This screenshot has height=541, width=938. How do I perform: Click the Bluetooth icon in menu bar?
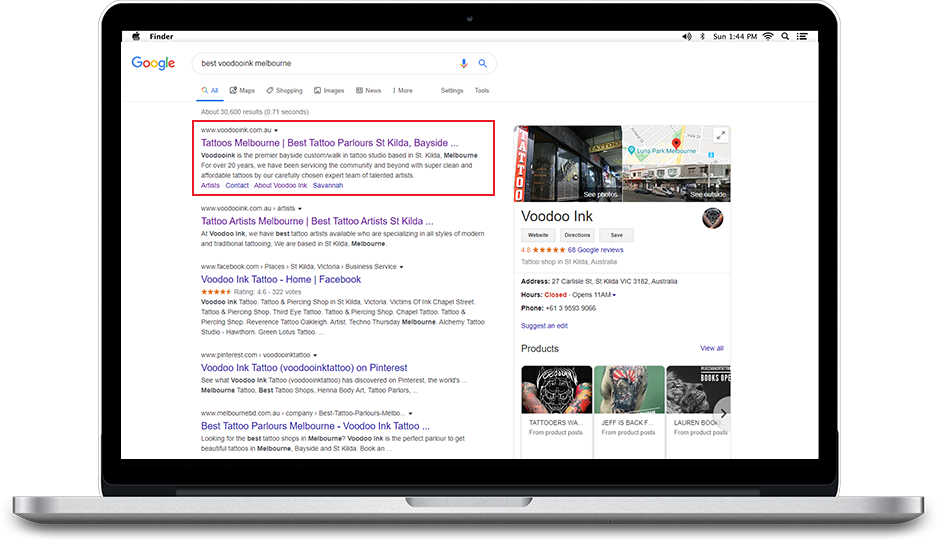click(x=702, y=37)
